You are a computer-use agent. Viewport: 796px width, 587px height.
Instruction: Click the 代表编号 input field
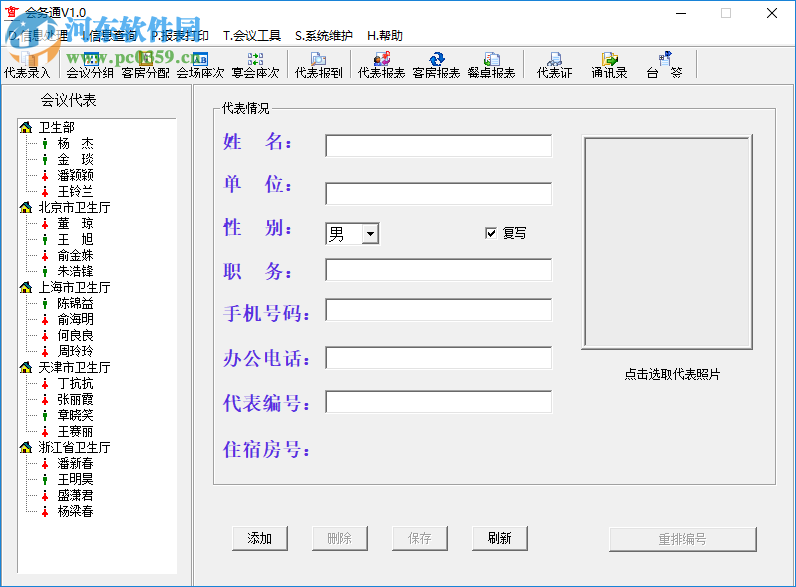(x=439, y=402)
